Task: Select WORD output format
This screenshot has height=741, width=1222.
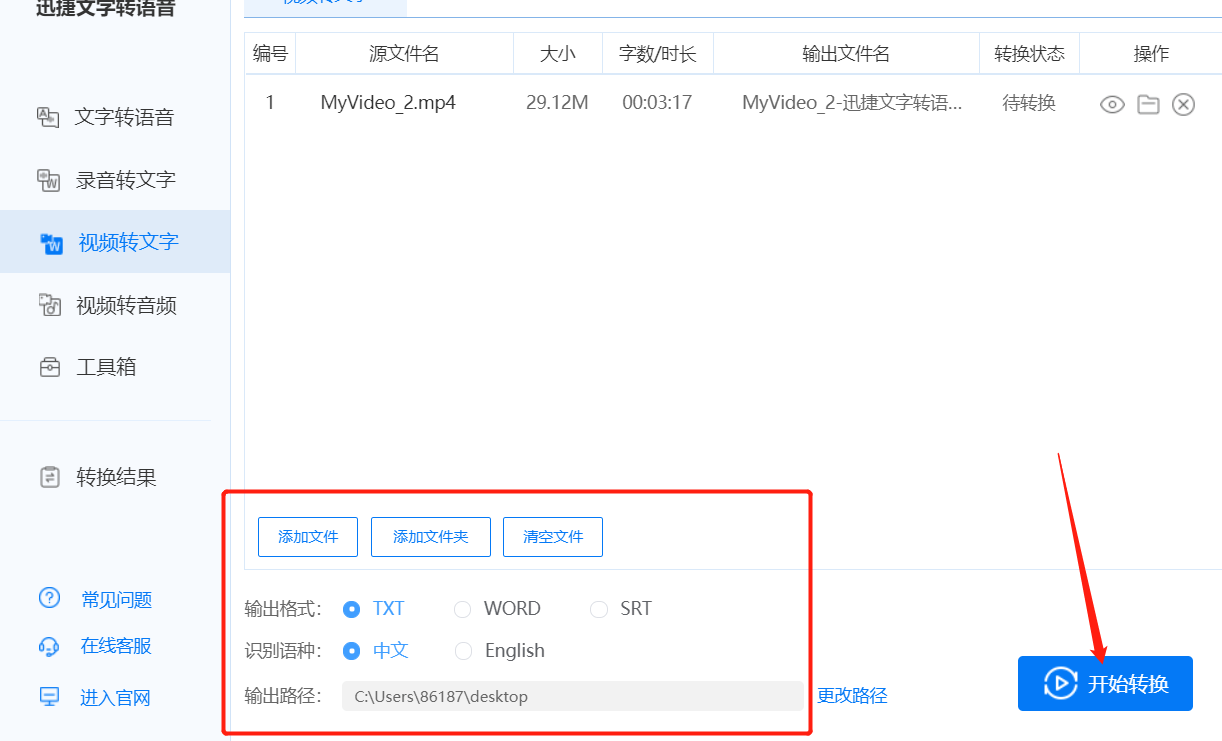Action: [462, 609]
